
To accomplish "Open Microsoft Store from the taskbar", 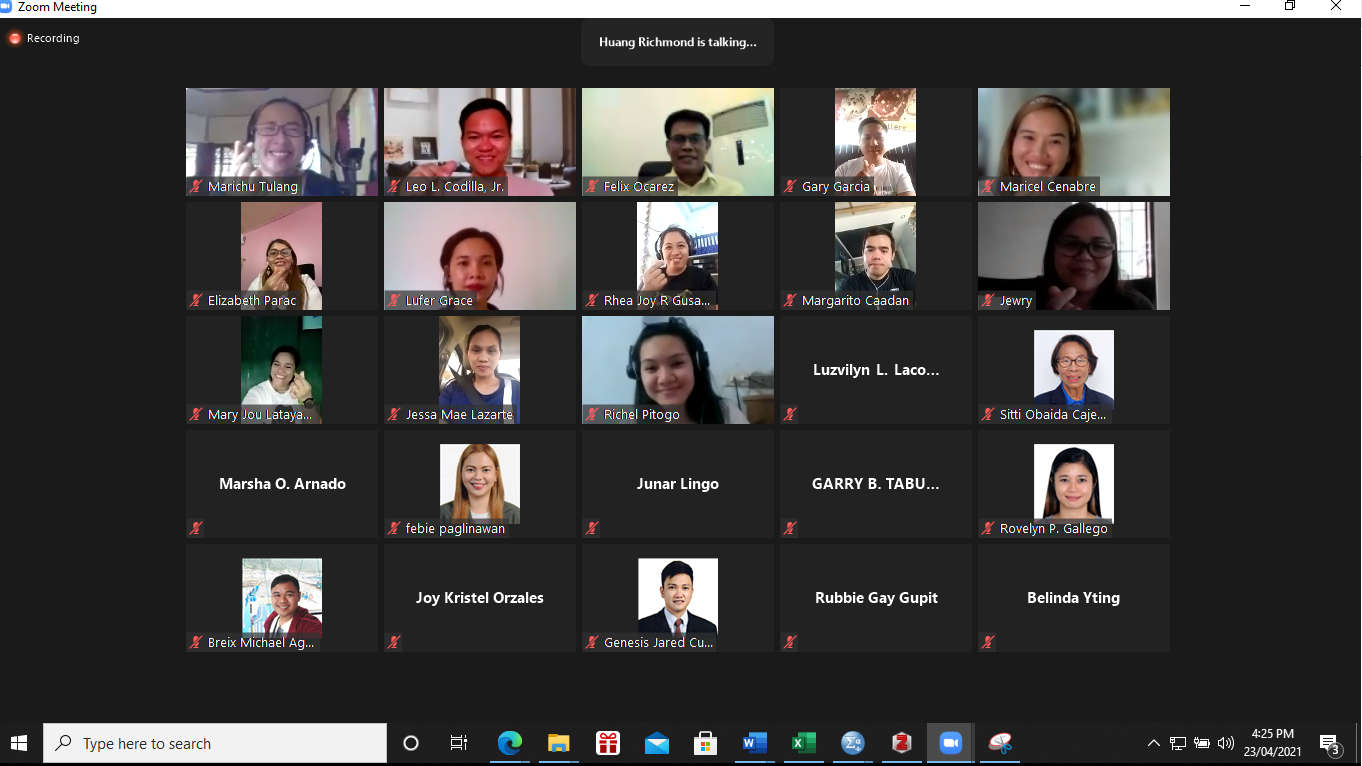I will (x=705, y=743).
